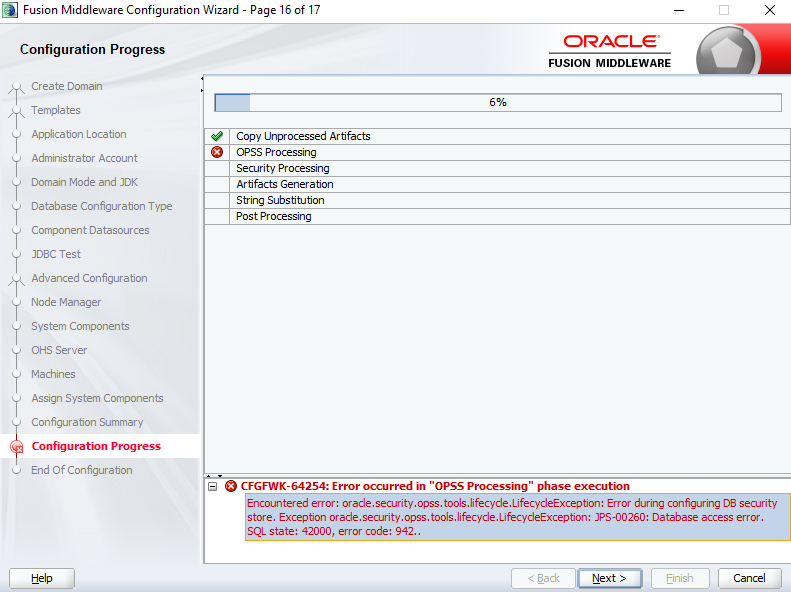Select the Assign System Components step
791x592 pixels.
pyautogui.click(x=97, y=398)
